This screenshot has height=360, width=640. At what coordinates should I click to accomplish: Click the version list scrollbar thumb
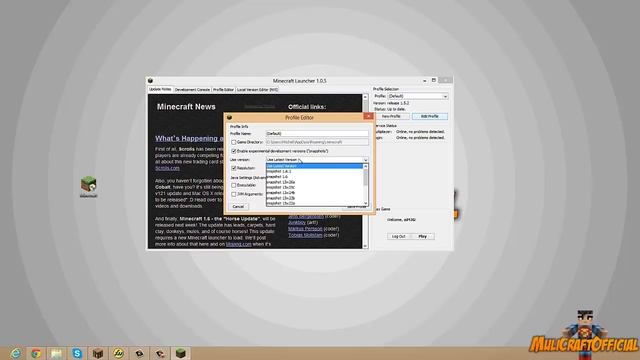[x=365, y=178]
